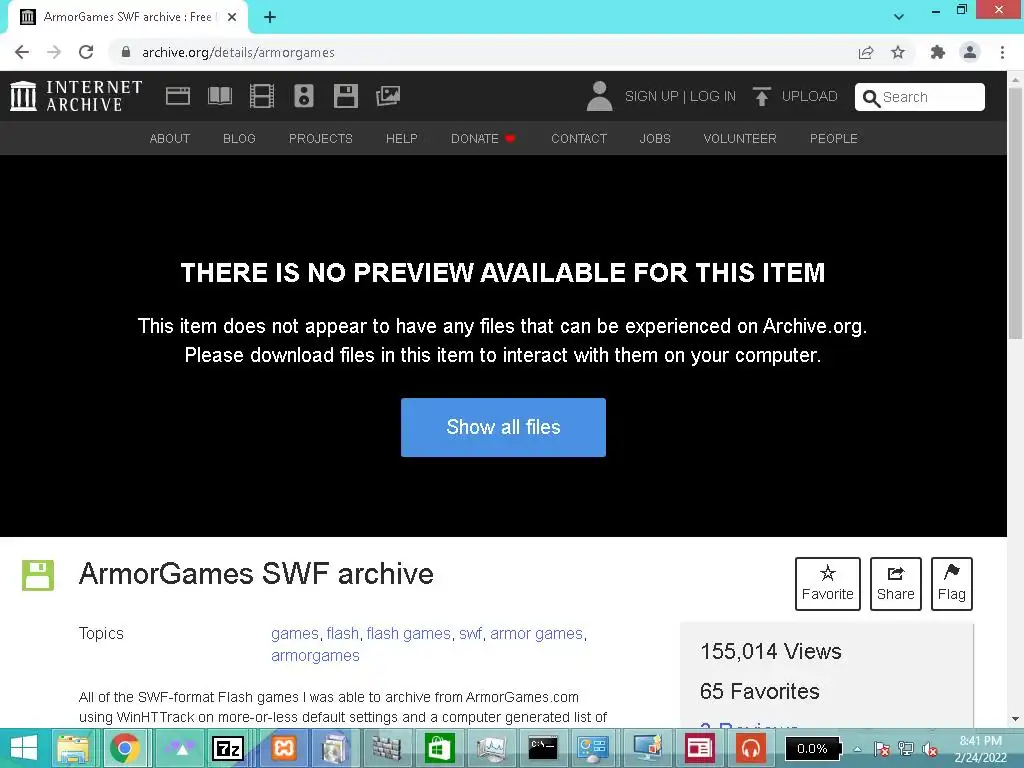Open the 'swf' topic link
This screenshot has height=768, width=1024.
[470, 633]
